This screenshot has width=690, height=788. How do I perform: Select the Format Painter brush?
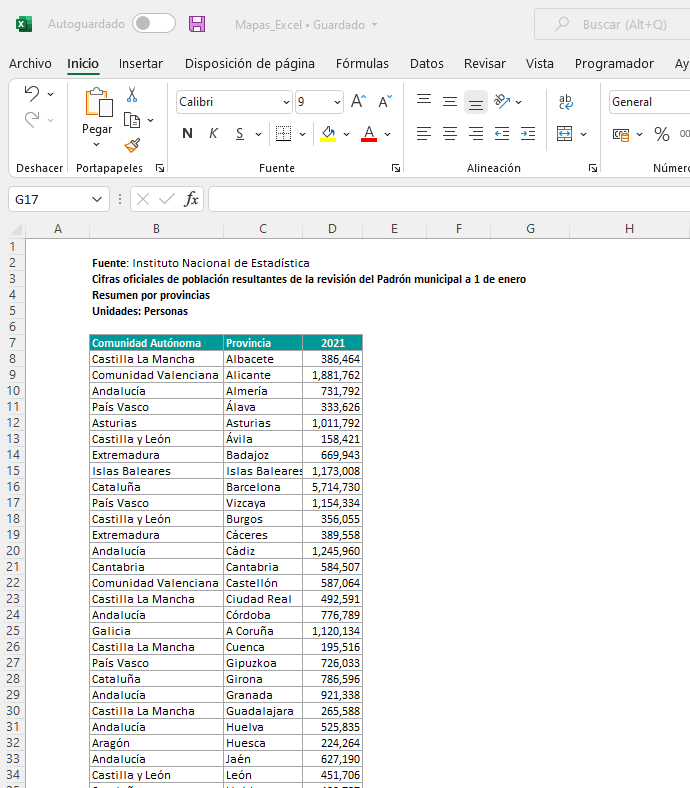click(x=131, y=145)
